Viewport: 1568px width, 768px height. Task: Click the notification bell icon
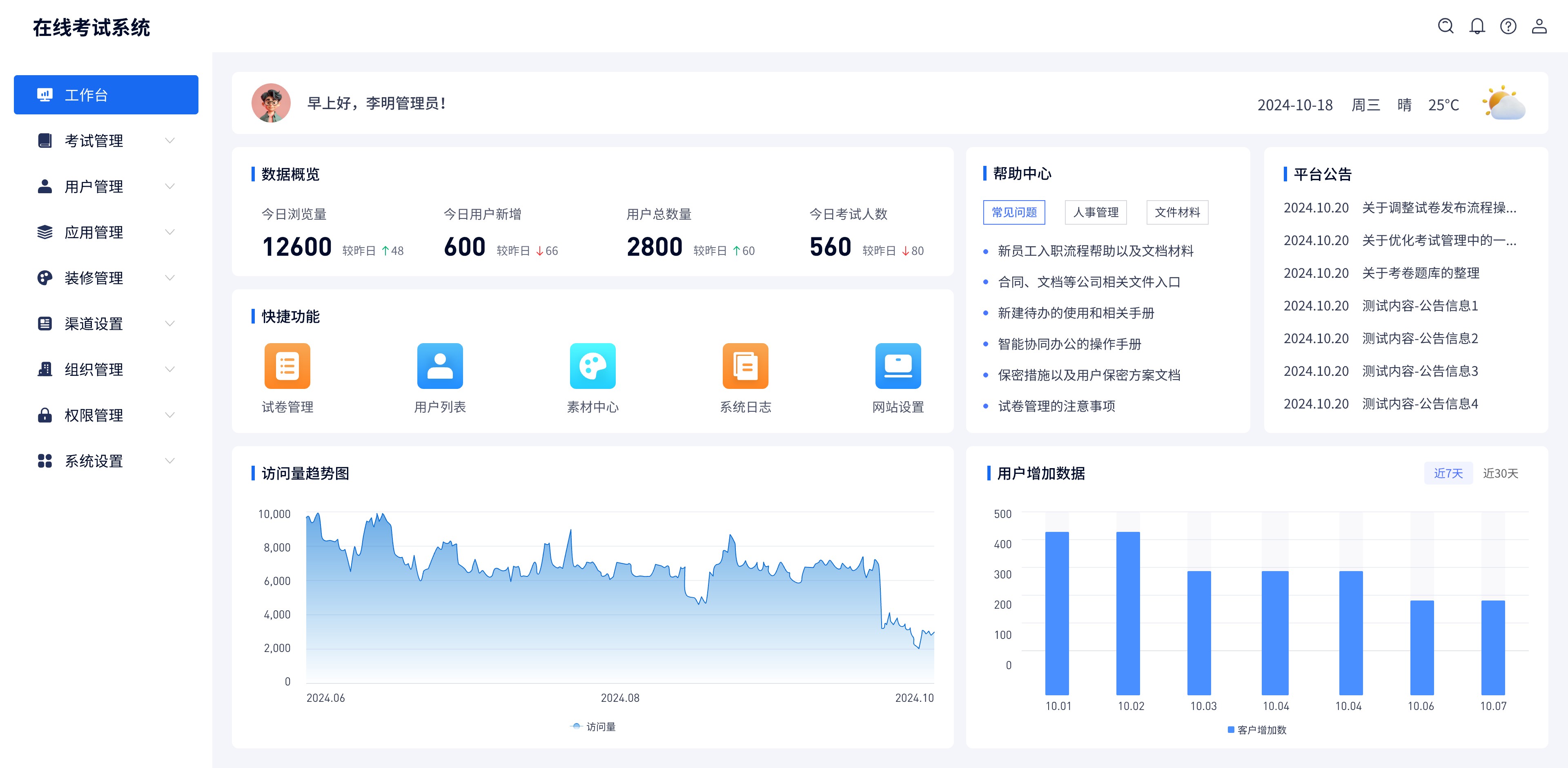click(1477, 26)
